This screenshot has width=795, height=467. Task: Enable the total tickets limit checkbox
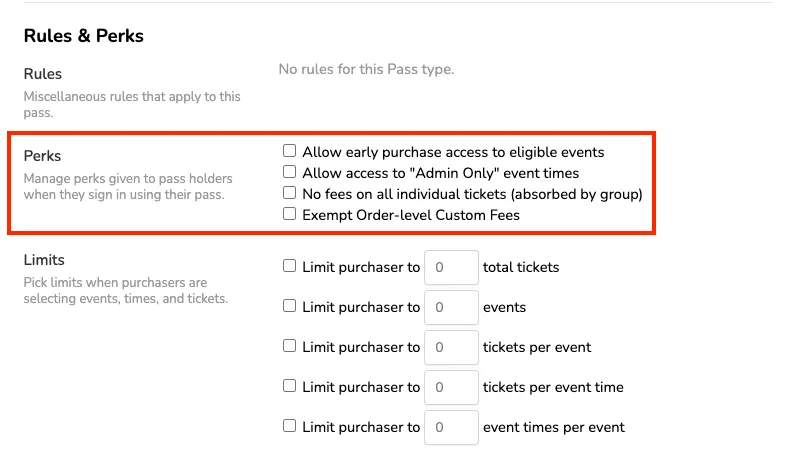(290, 266)
